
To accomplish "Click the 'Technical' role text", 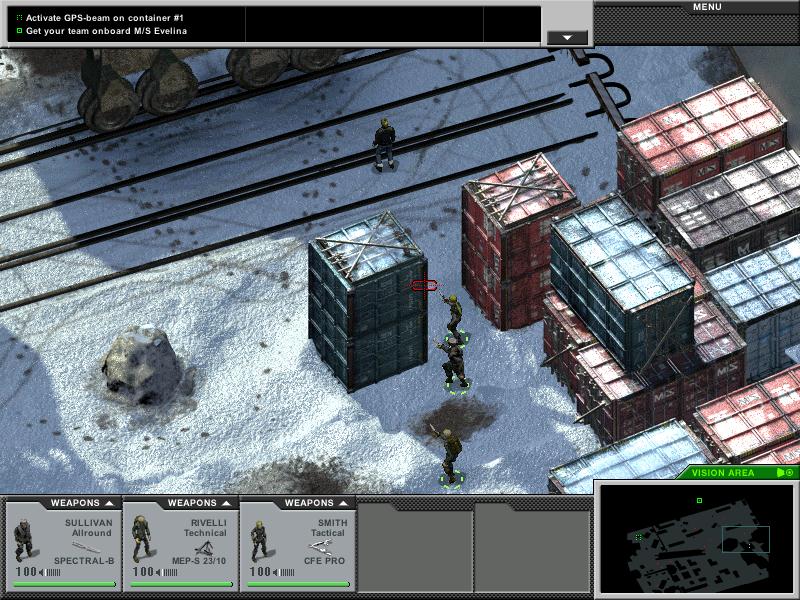I will (x=205, y=533).
